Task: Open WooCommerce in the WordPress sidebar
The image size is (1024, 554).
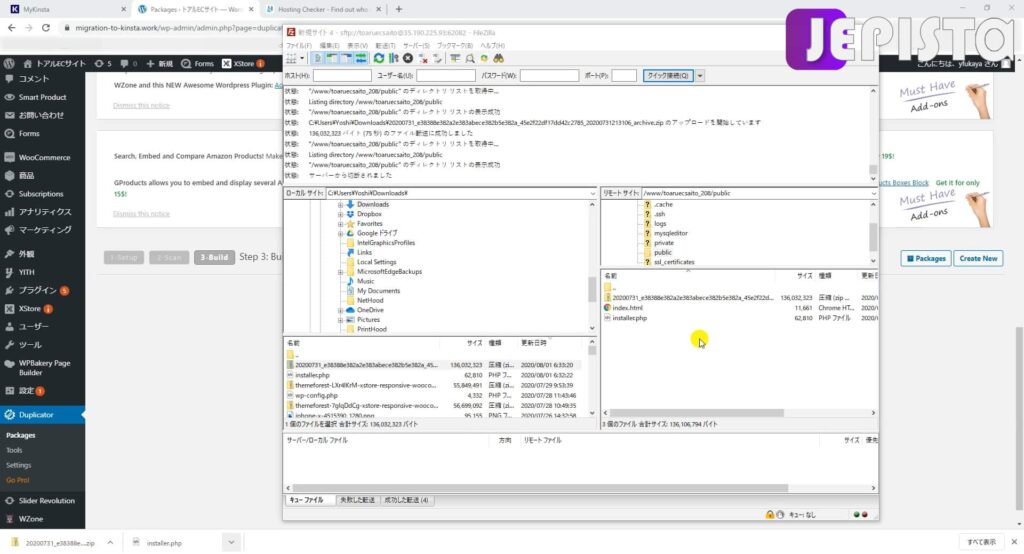Action: tap(43, 157)
